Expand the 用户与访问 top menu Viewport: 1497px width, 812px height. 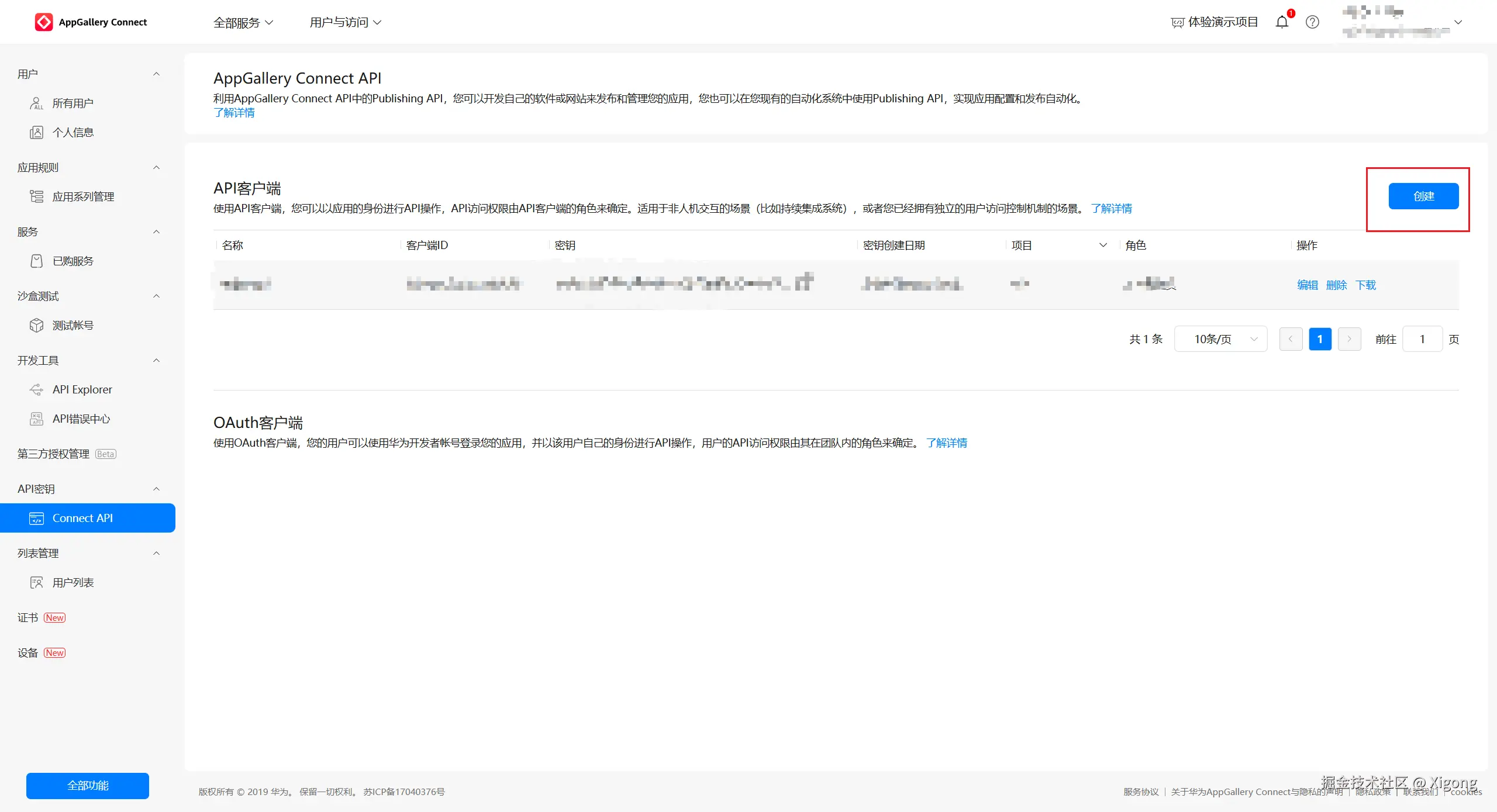345,22
